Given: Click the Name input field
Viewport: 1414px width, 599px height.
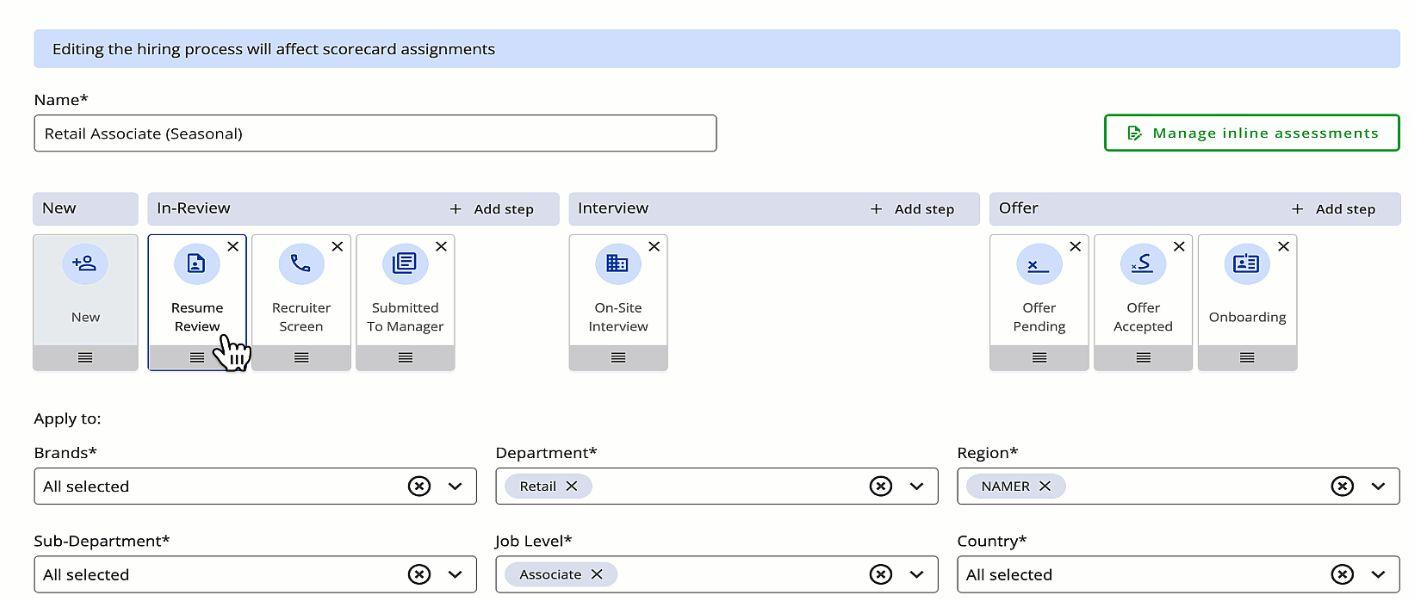Looking at the screenshot, I should point(375,134).
